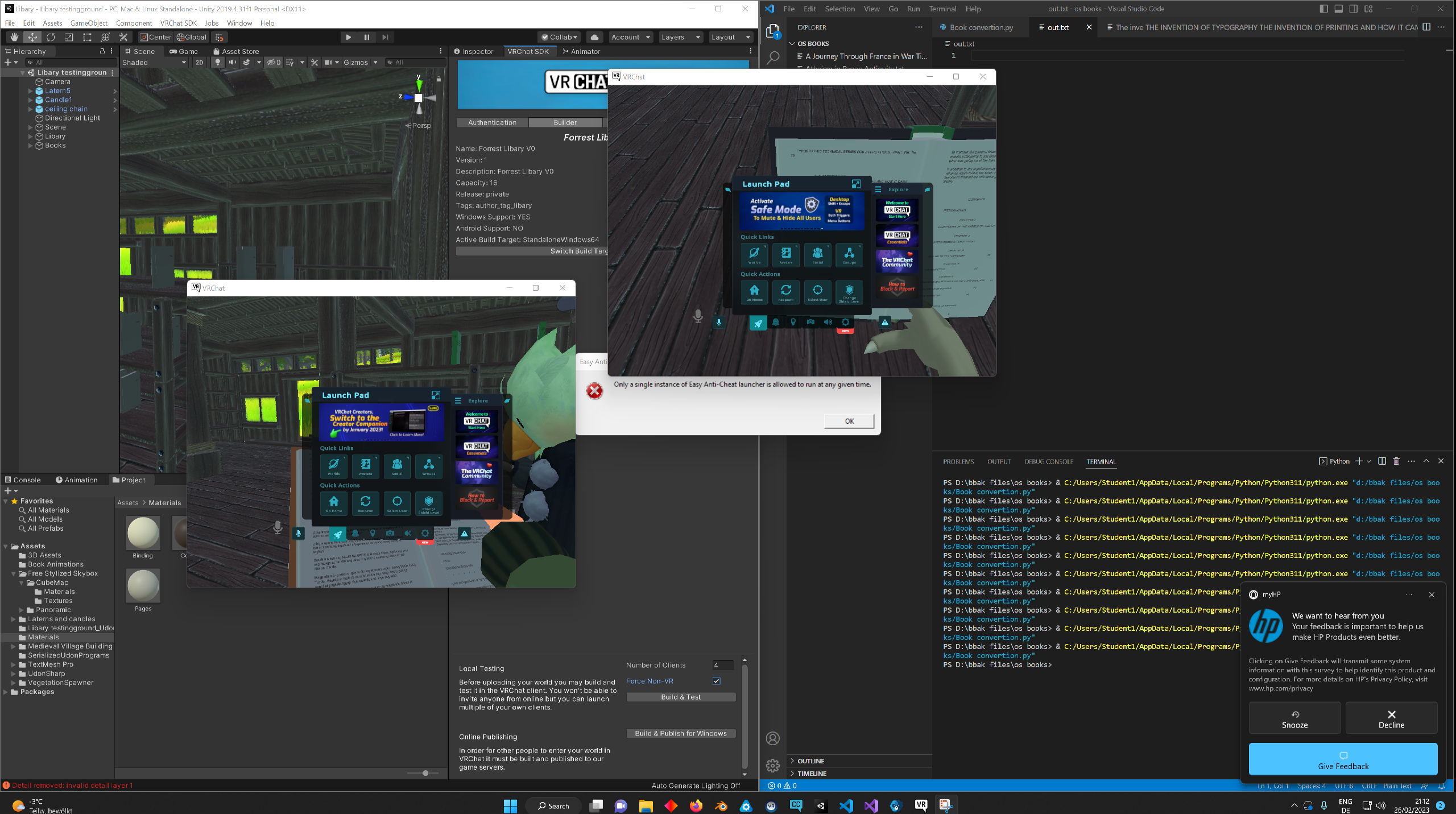This screenshot has width=1456, height=814.
Task: Select the Binding material thumbnail
Action: click(143, 533)
